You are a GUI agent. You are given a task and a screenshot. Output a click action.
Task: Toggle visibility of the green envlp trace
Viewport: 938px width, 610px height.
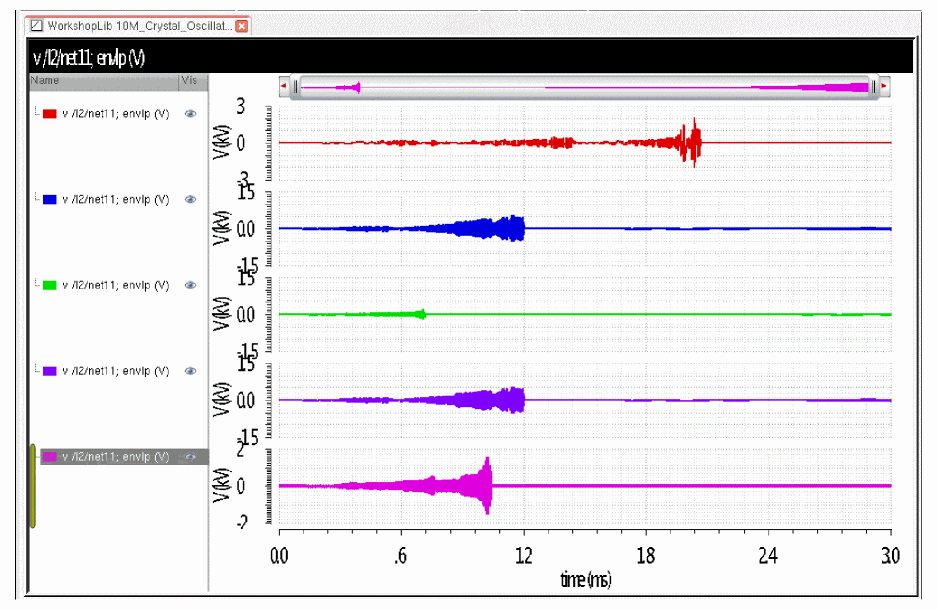(x=190, y=285)
